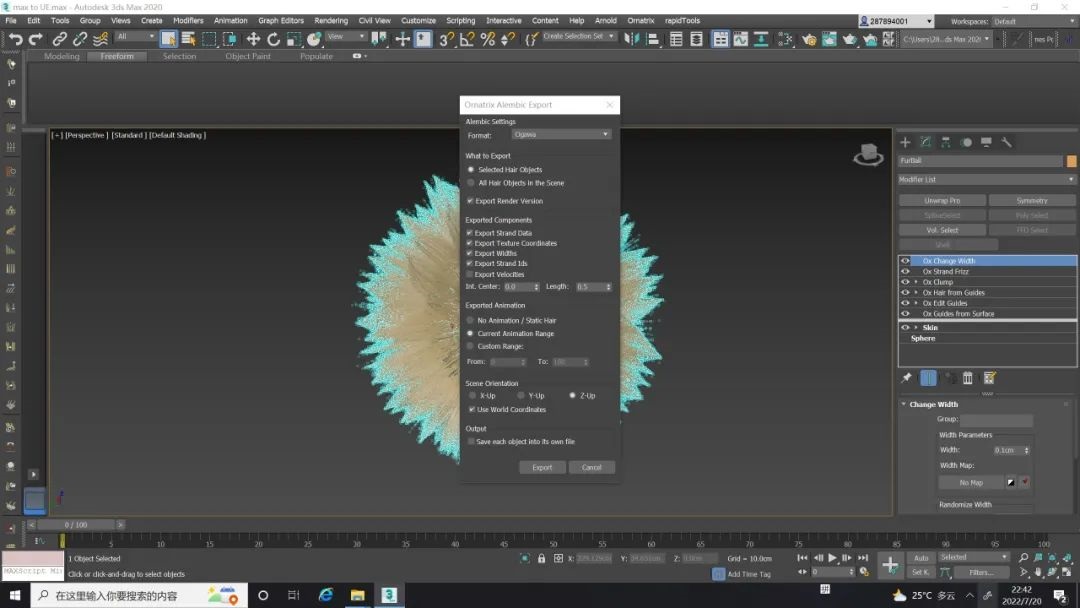1080x608 pixels.
Task: Switch to the Object Paint ribbon tab
Action: tap(248, 57)
